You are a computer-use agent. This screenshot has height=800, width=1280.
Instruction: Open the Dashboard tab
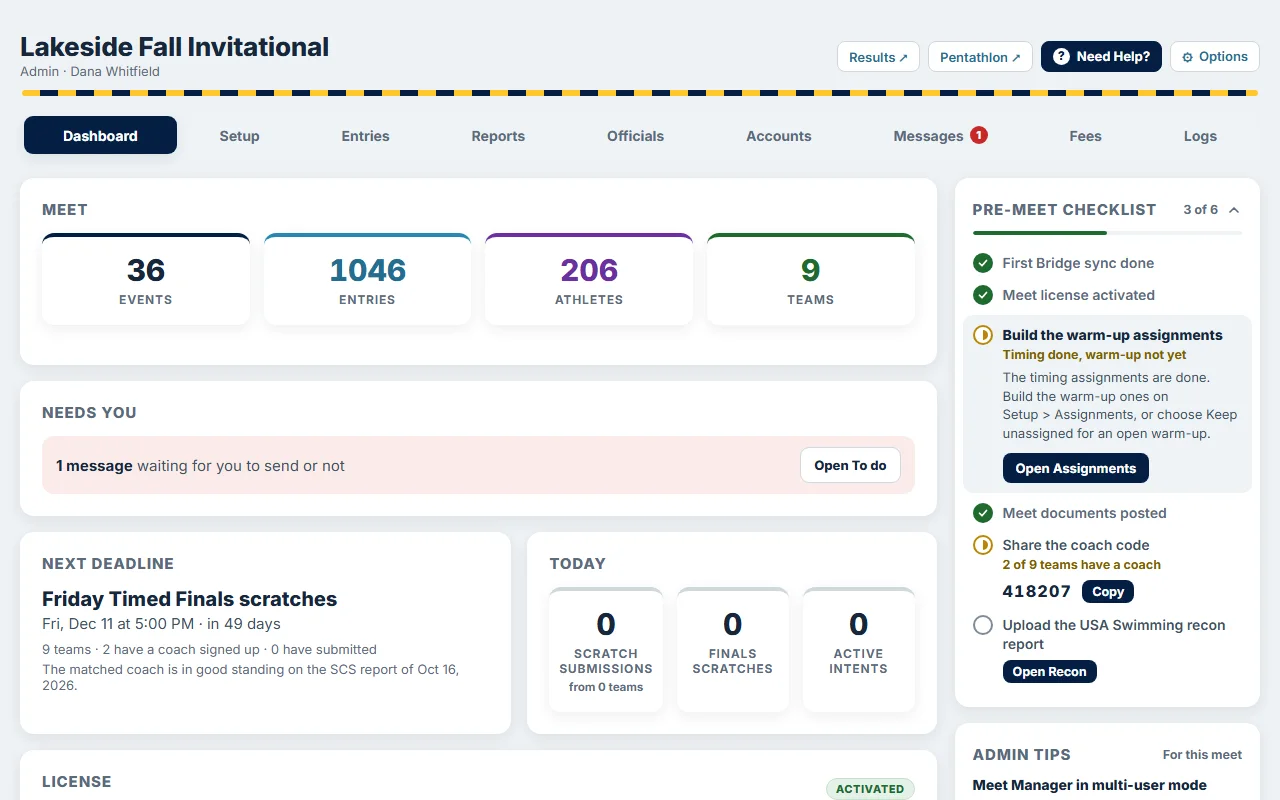pyautogui.click(x=100, y=136)
